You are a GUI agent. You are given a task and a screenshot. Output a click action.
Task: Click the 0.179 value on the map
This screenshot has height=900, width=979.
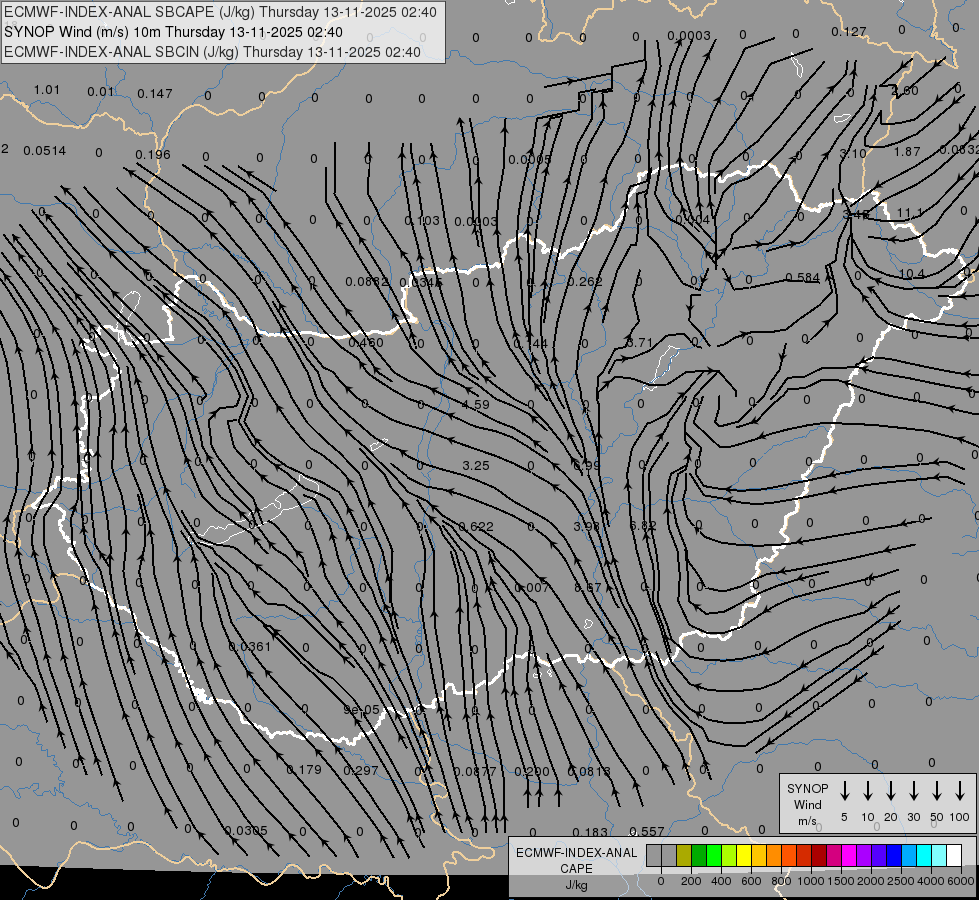(304, 770)
